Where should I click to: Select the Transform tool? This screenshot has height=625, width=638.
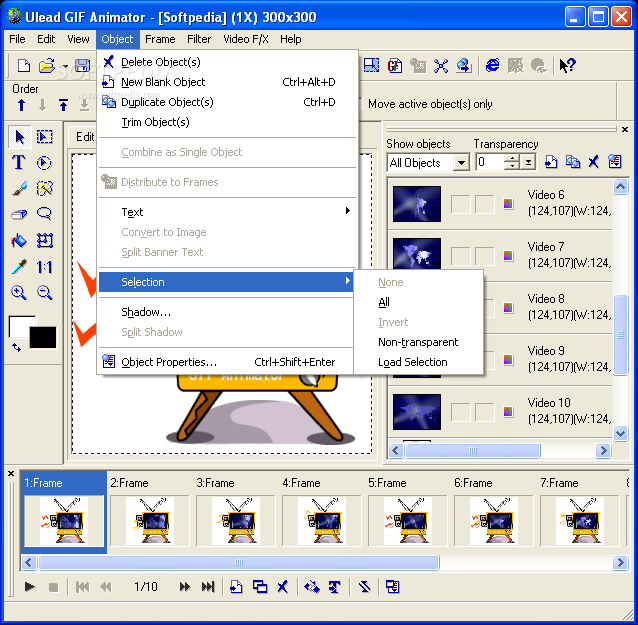pyautogui.click(x=44, y=240)
